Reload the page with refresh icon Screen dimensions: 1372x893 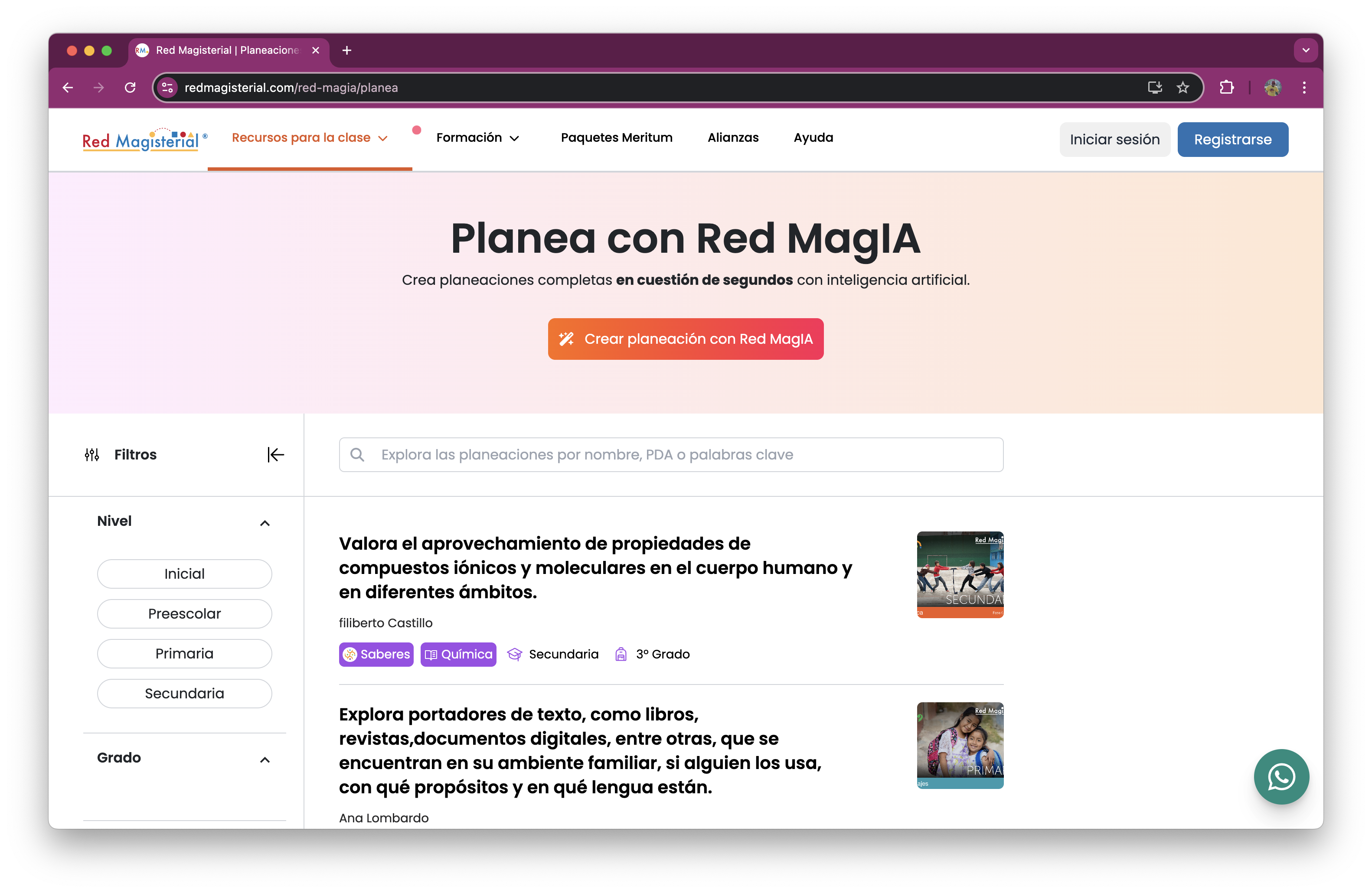point(130,88)
